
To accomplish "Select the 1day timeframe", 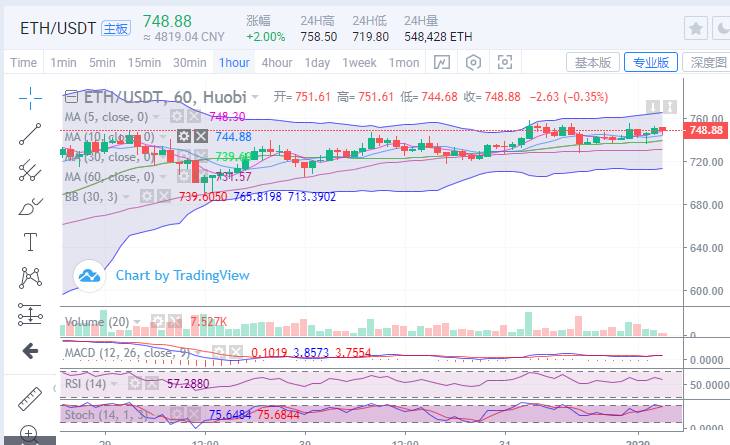I will 317,62.
